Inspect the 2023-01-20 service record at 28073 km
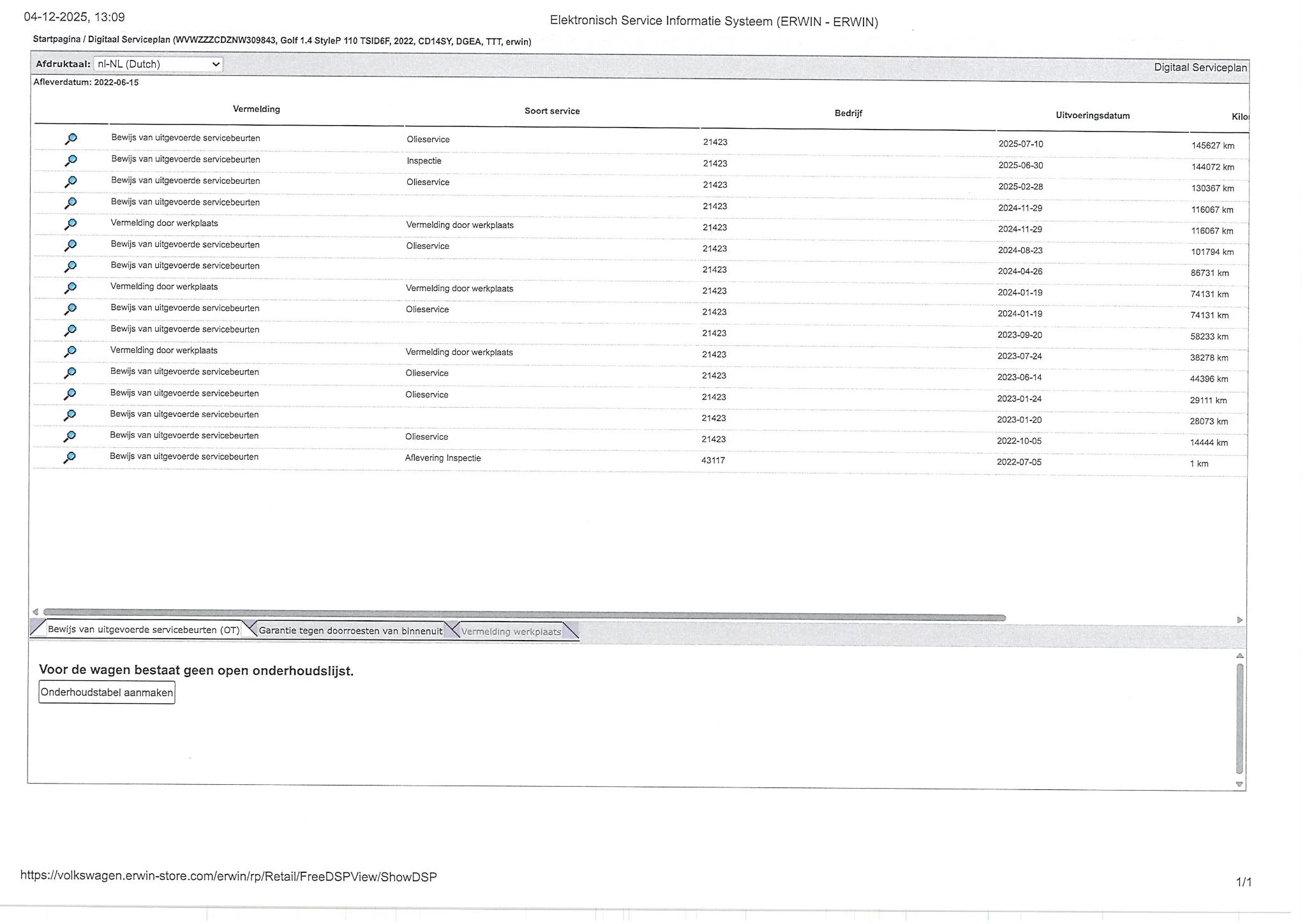The height and width of the screenshot is (924, 1307). (x=70, y=415)
